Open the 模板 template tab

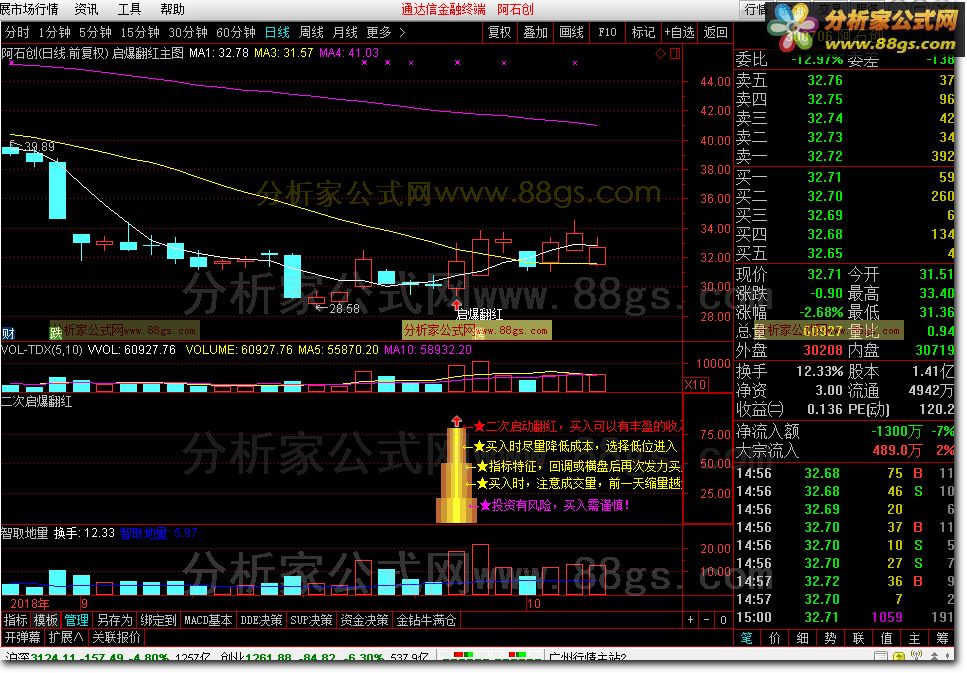(46, 620)
